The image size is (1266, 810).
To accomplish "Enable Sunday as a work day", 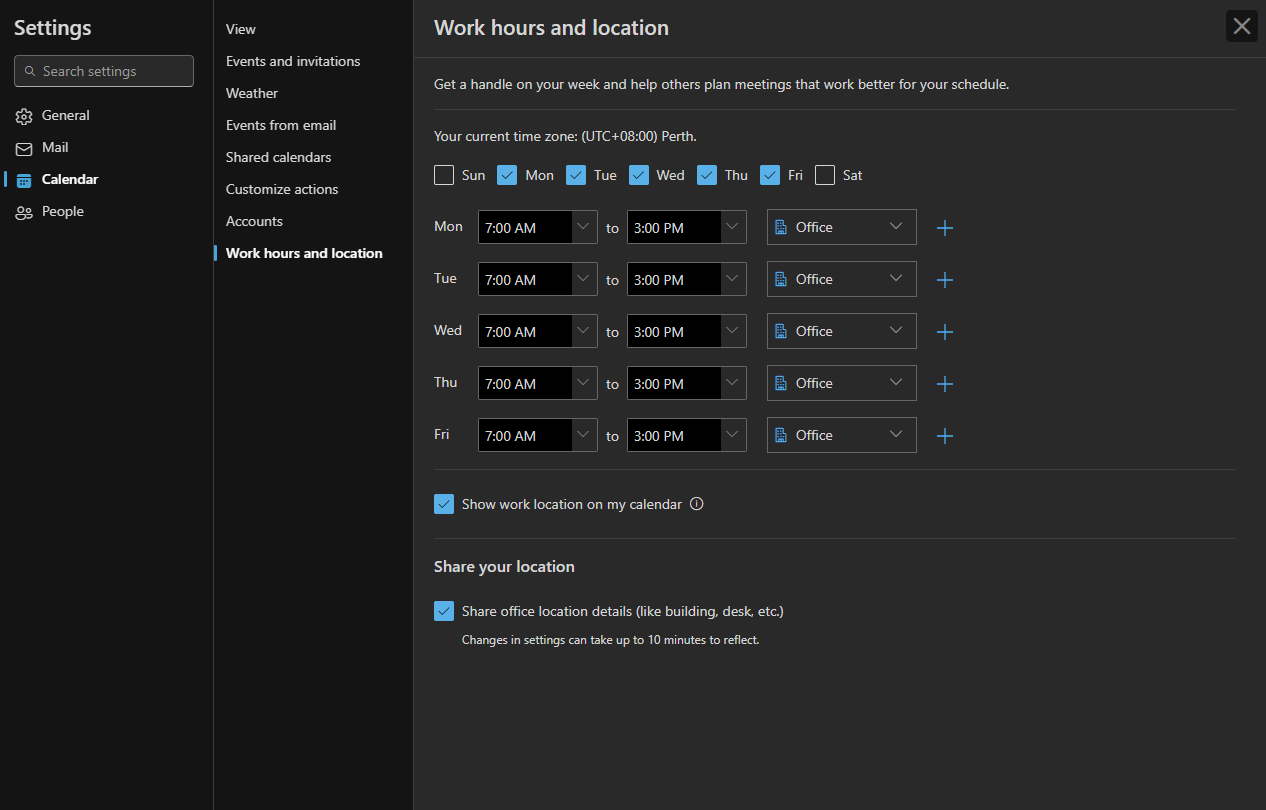I will pyautogui.click(x=444, y=175).
